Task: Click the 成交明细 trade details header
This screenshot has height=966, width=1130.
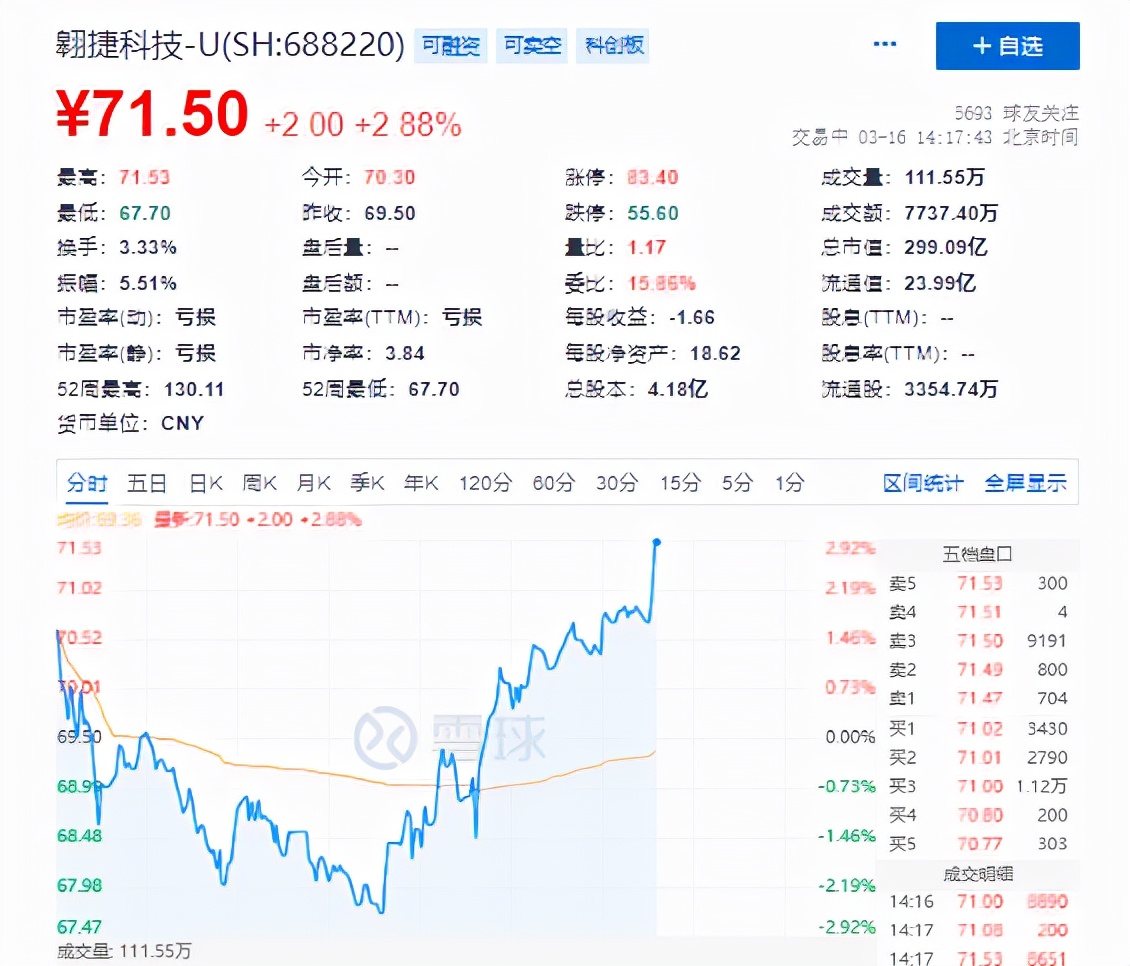Action: (x=978, y=874)
